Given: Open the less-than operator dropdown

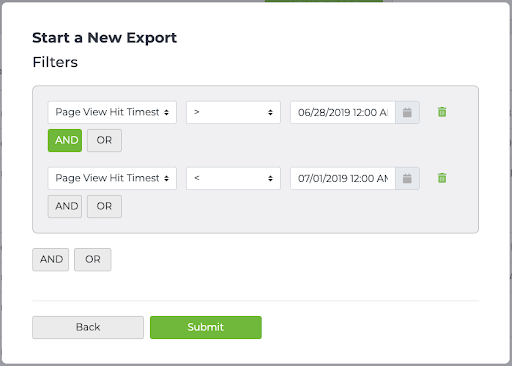Looking at the screenshot, I should 233,178.
